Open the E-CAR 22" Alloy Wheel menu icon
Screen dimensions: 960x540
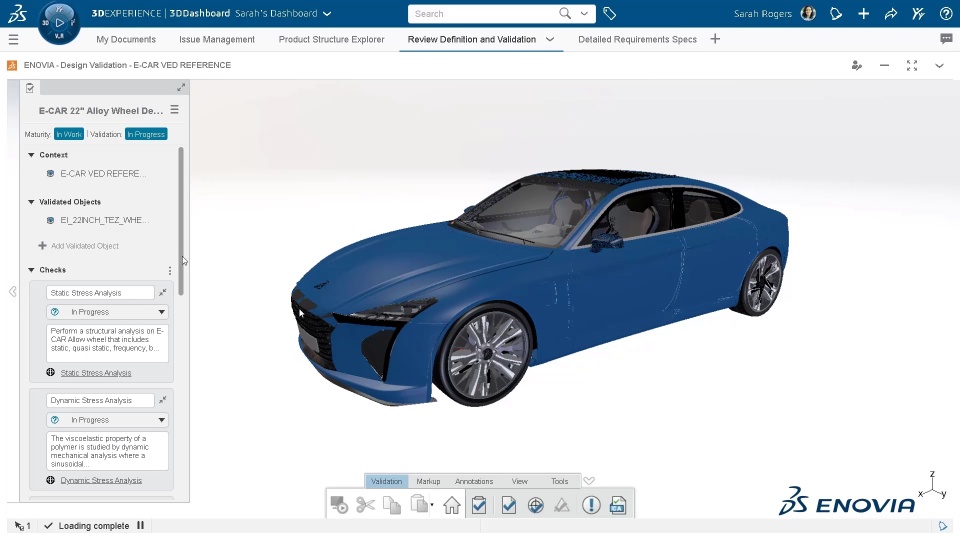(x=174, y=110)
